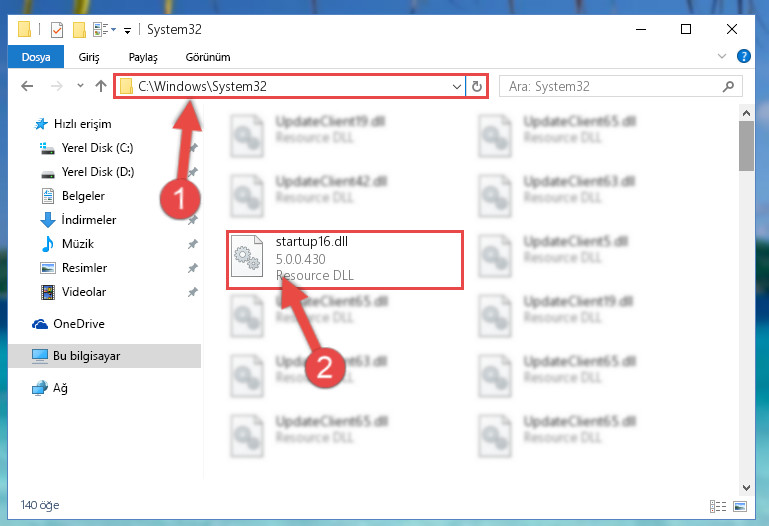The width and height of the screenshot is (769, 526).
Task: Open Belgeler folder in sidebar
Action: pos(72,196)
